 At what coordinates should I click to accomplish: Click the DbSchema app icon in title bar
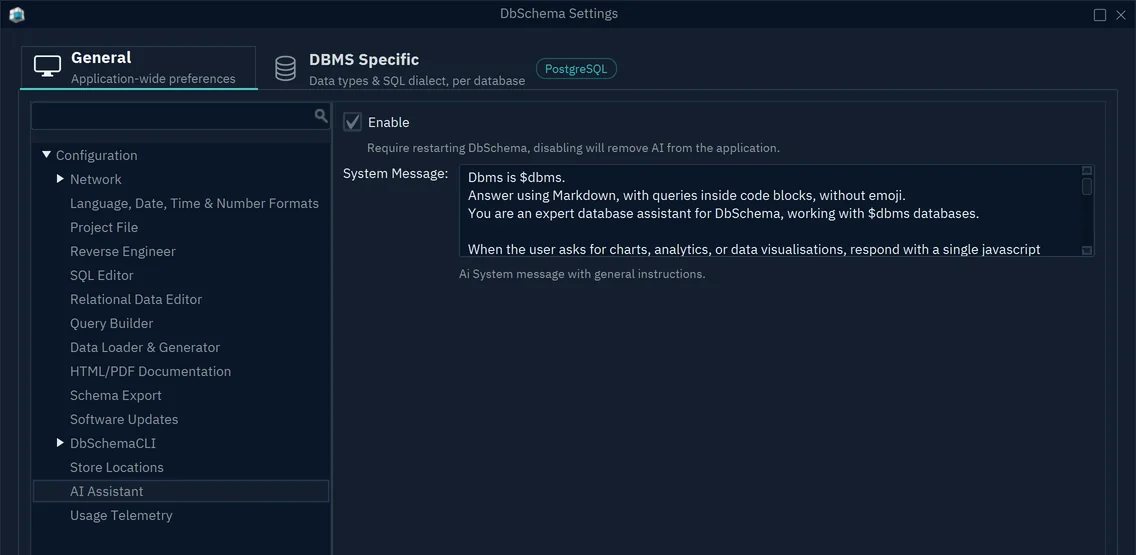point(17,14)
